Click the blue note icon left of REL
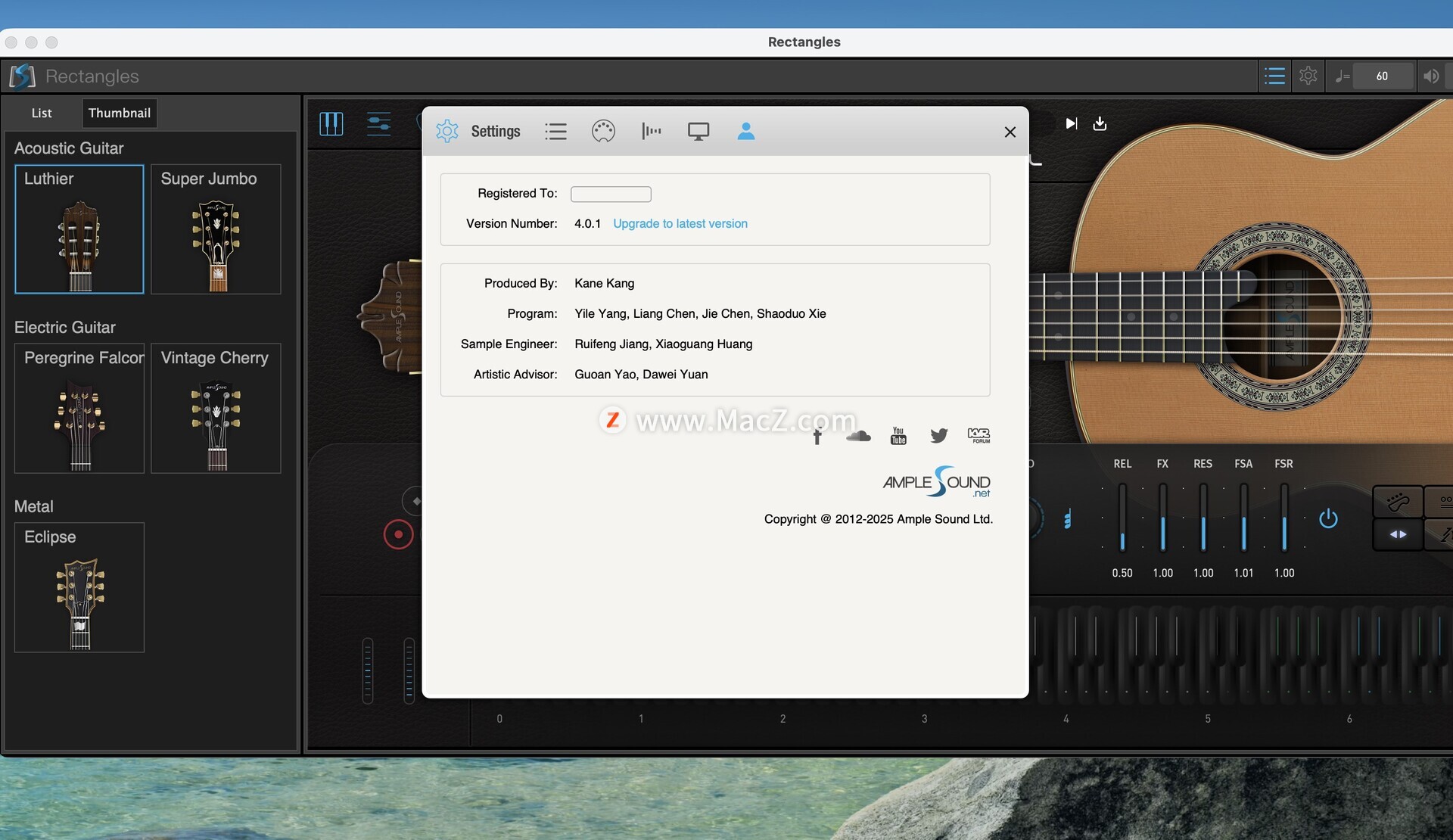1453x840 pixels. pos(1067,519)
